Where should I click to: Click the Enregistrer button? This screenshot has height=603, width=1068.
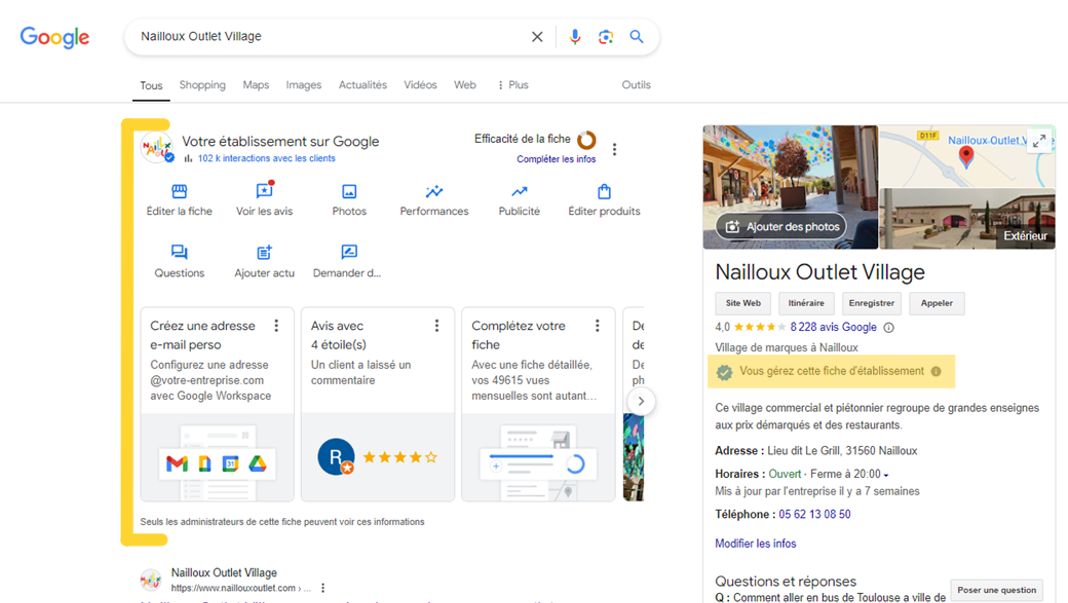[x=872, y=303]
